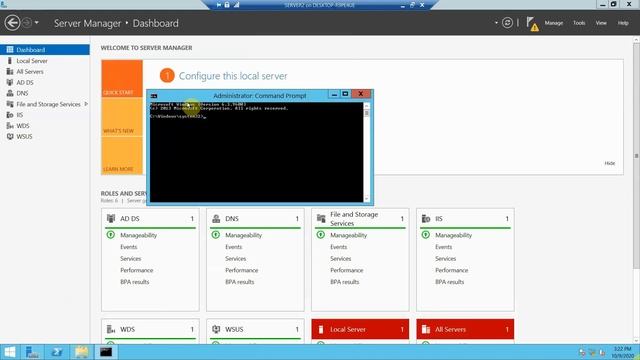Open the IIS role tile header

coord(465,219)
